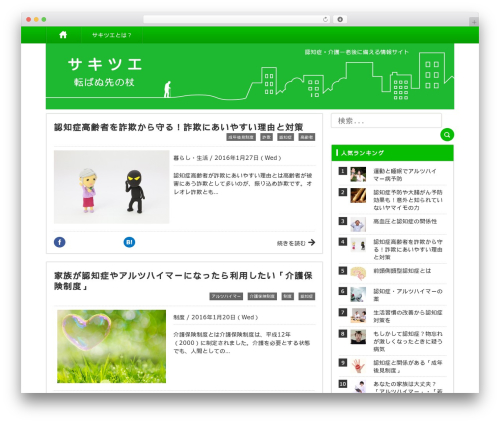
Task: Click ranking 3 thumbnail of man holding head
Action: (358, 224)
